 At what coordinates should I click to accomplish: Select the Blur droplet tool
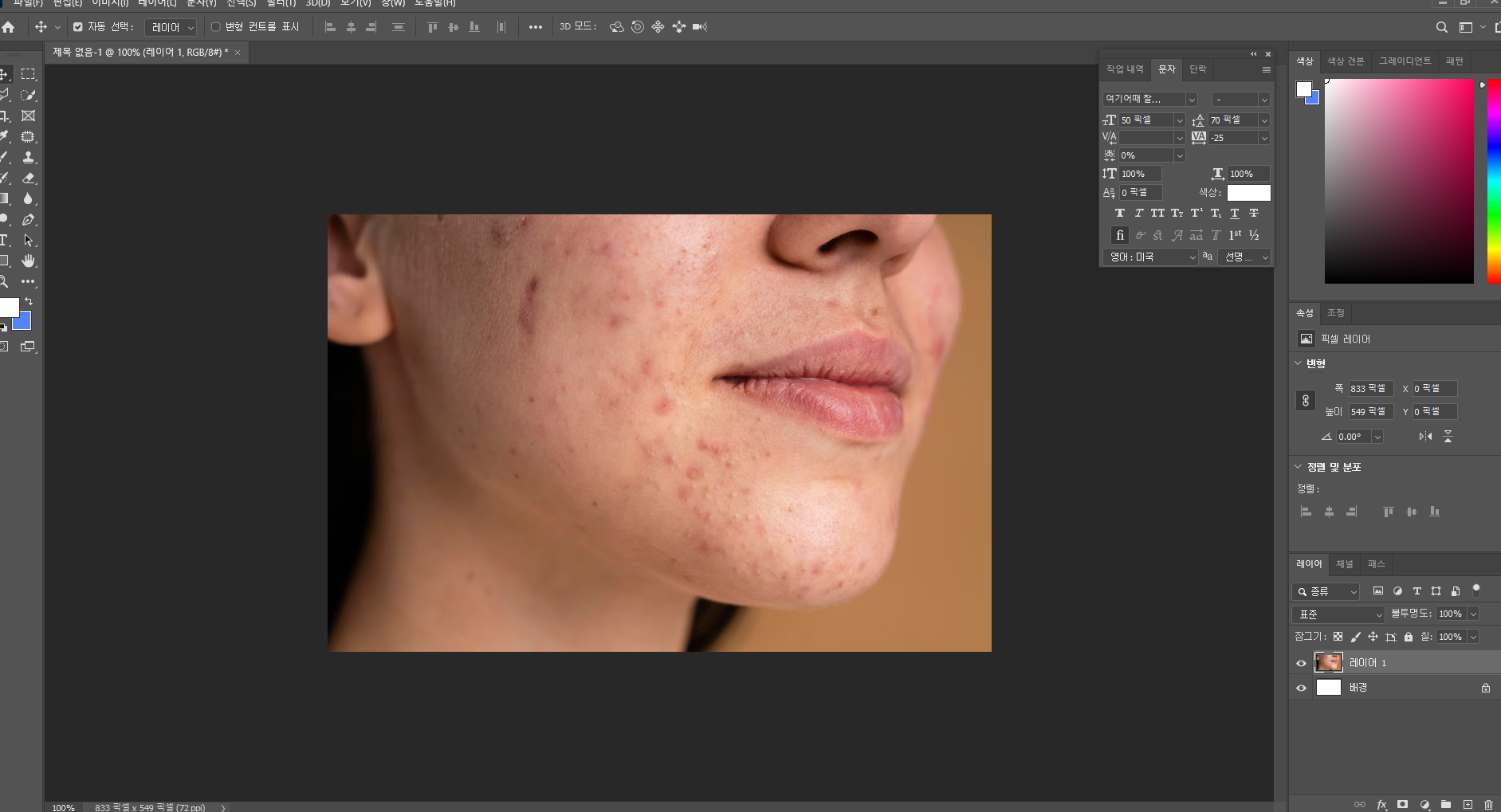pyautogui.click(x=29, y=198)
